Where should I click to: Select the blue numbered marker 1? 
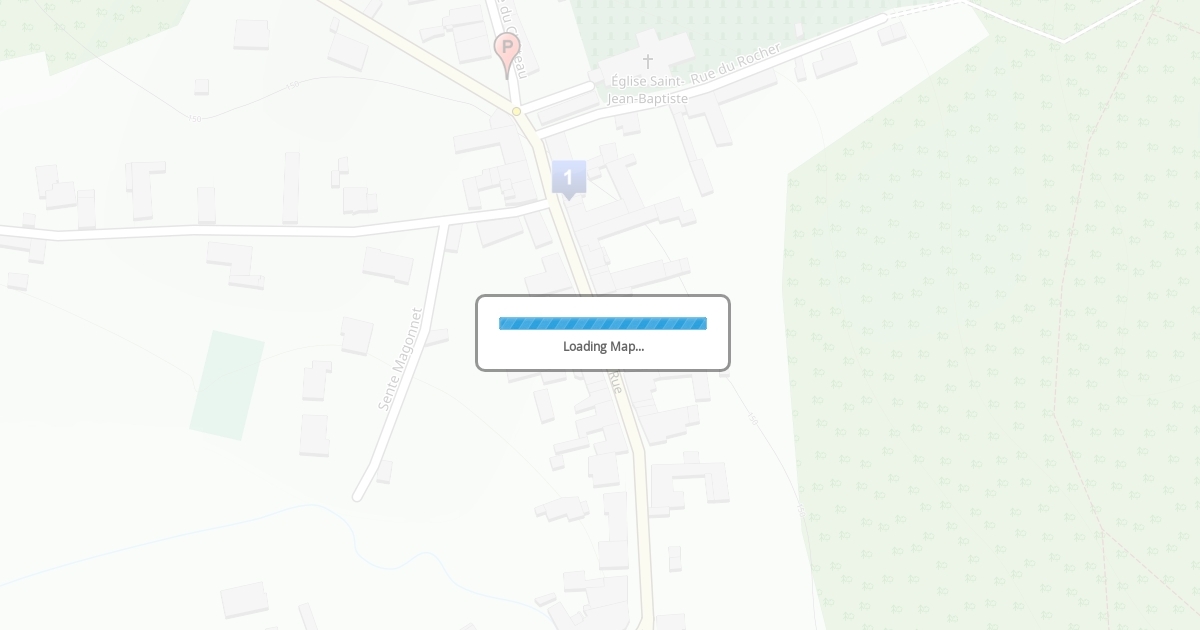(568, 180)
